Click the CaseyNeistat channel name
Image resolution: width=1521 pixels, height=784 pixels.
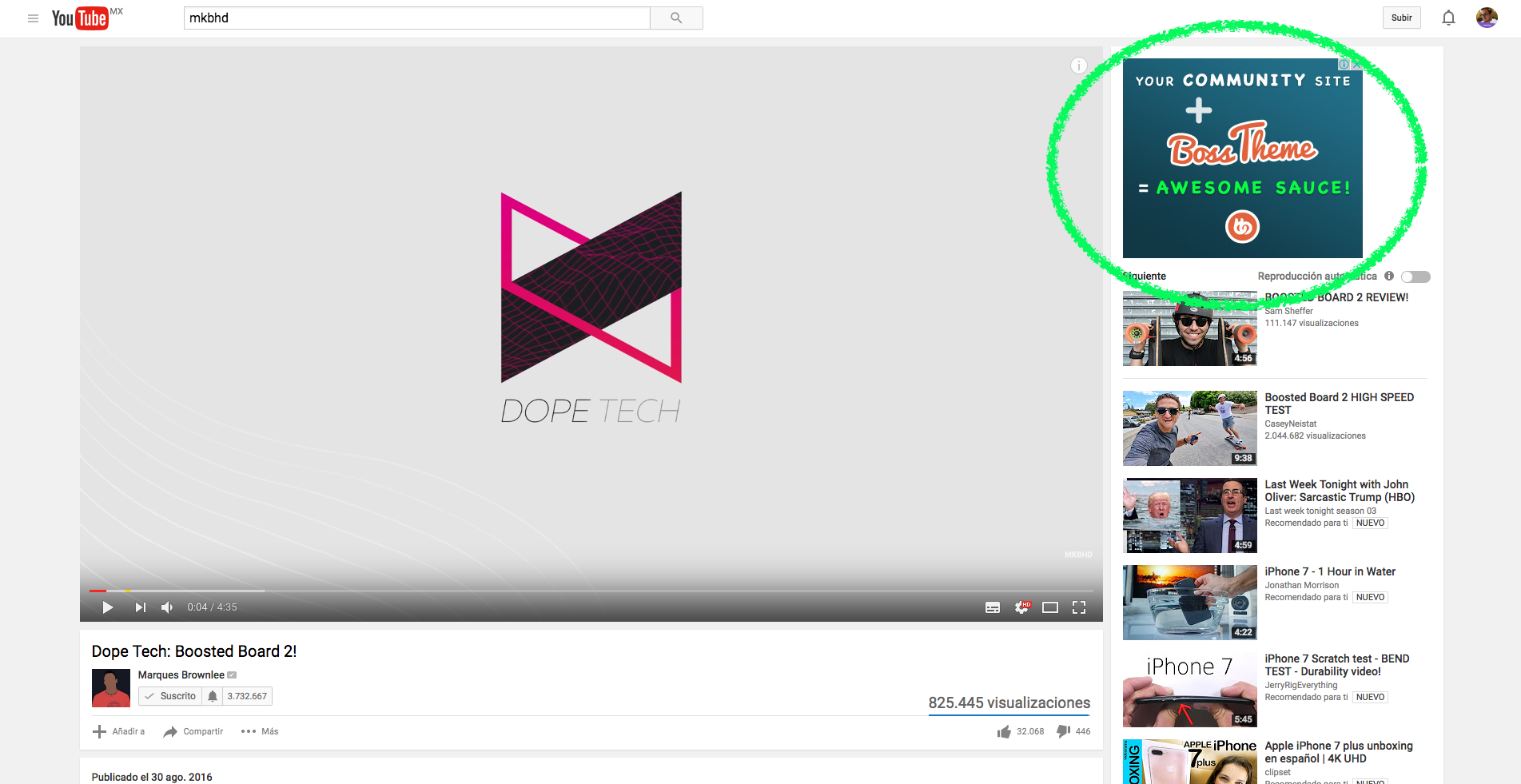1291,424
